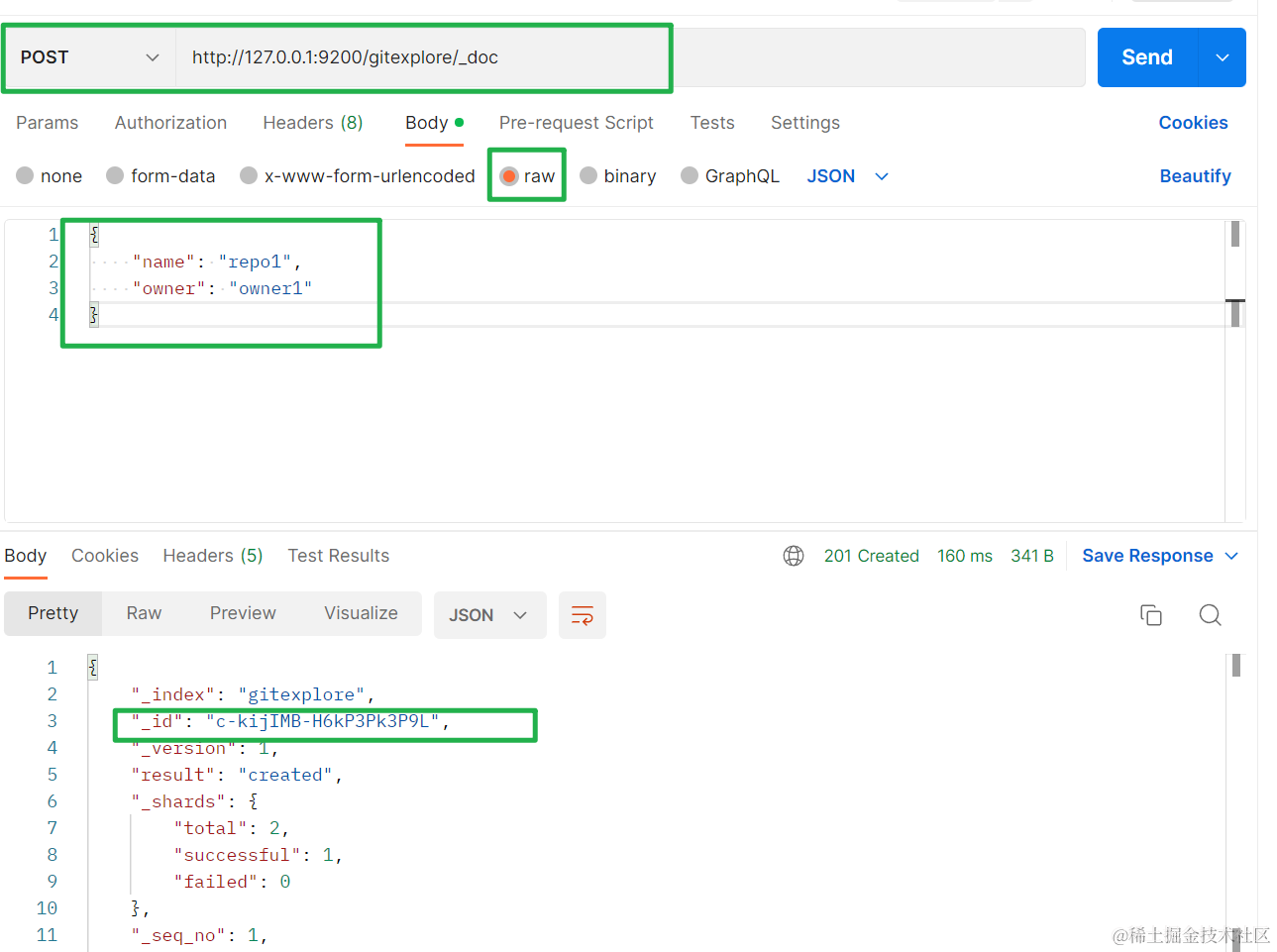Switch to Test Results tab
This screenshot has width=1277, height=952.
tap(339, 556)
